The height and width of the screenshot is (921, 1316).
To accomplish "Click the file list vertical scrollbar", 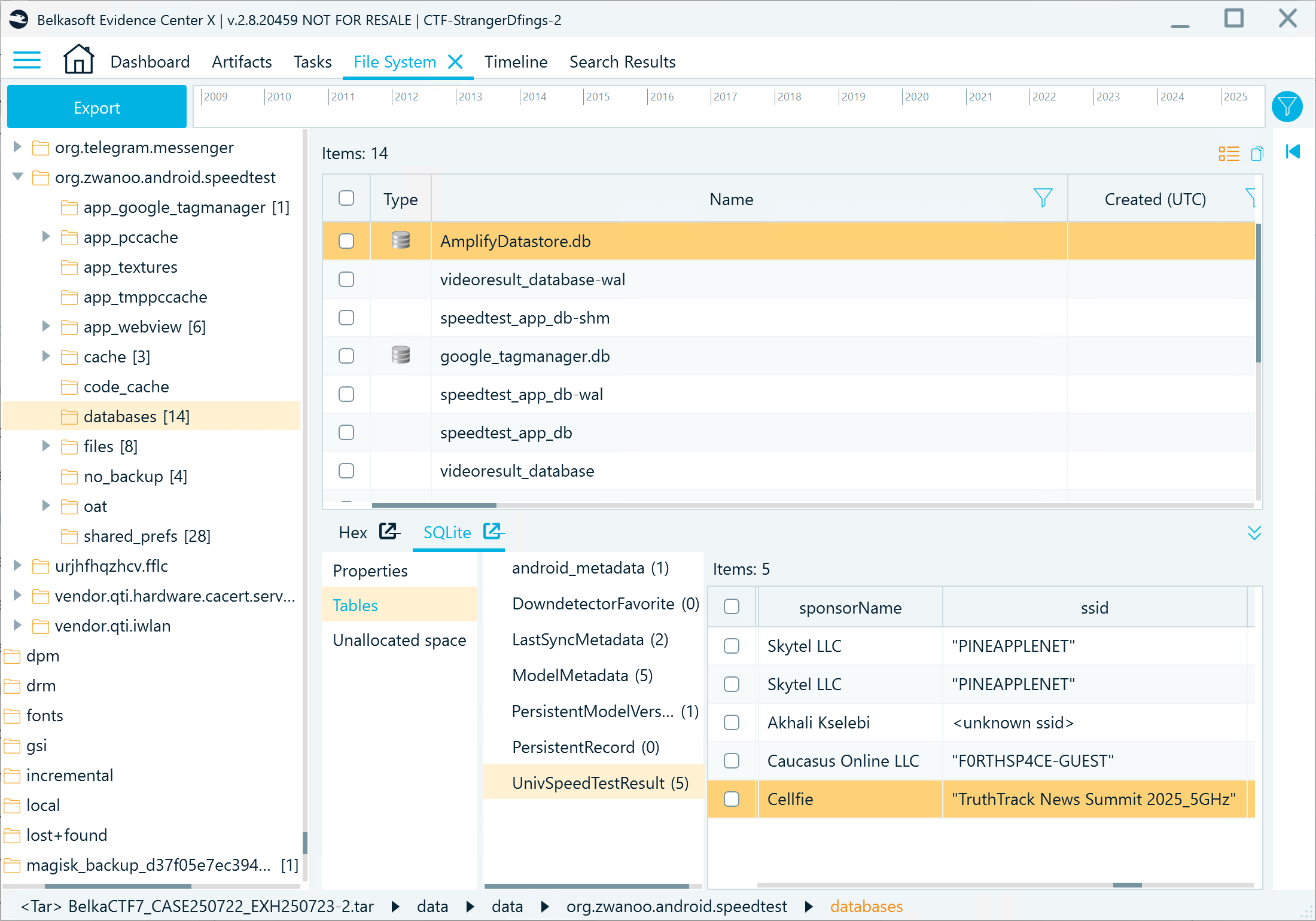I will 1259,293.
